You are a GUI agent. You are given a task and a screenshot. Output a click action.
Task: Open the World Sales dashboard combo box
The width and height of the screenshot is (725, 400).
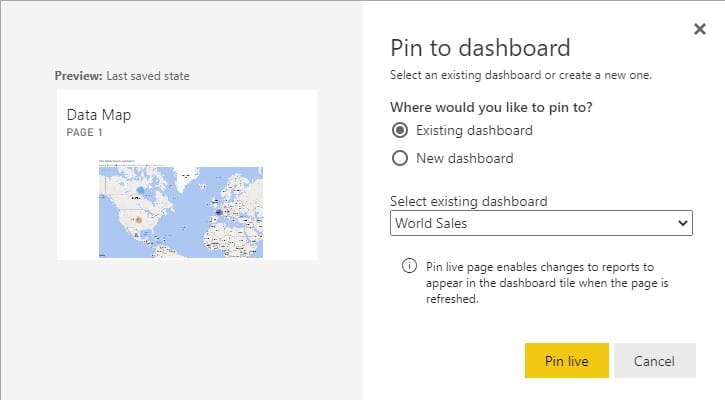tap(541, 223)
